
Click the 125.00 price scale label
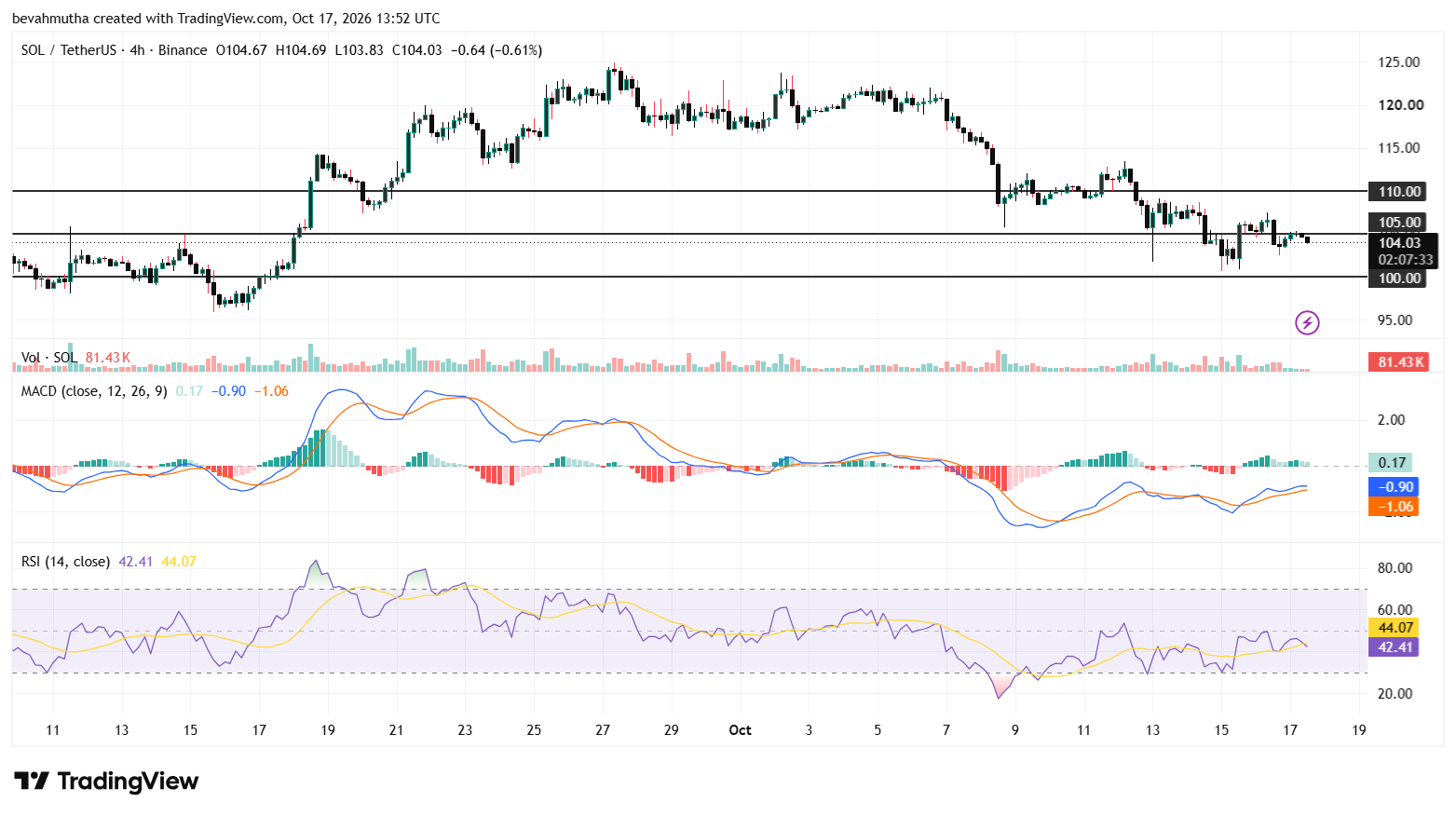1399,62
